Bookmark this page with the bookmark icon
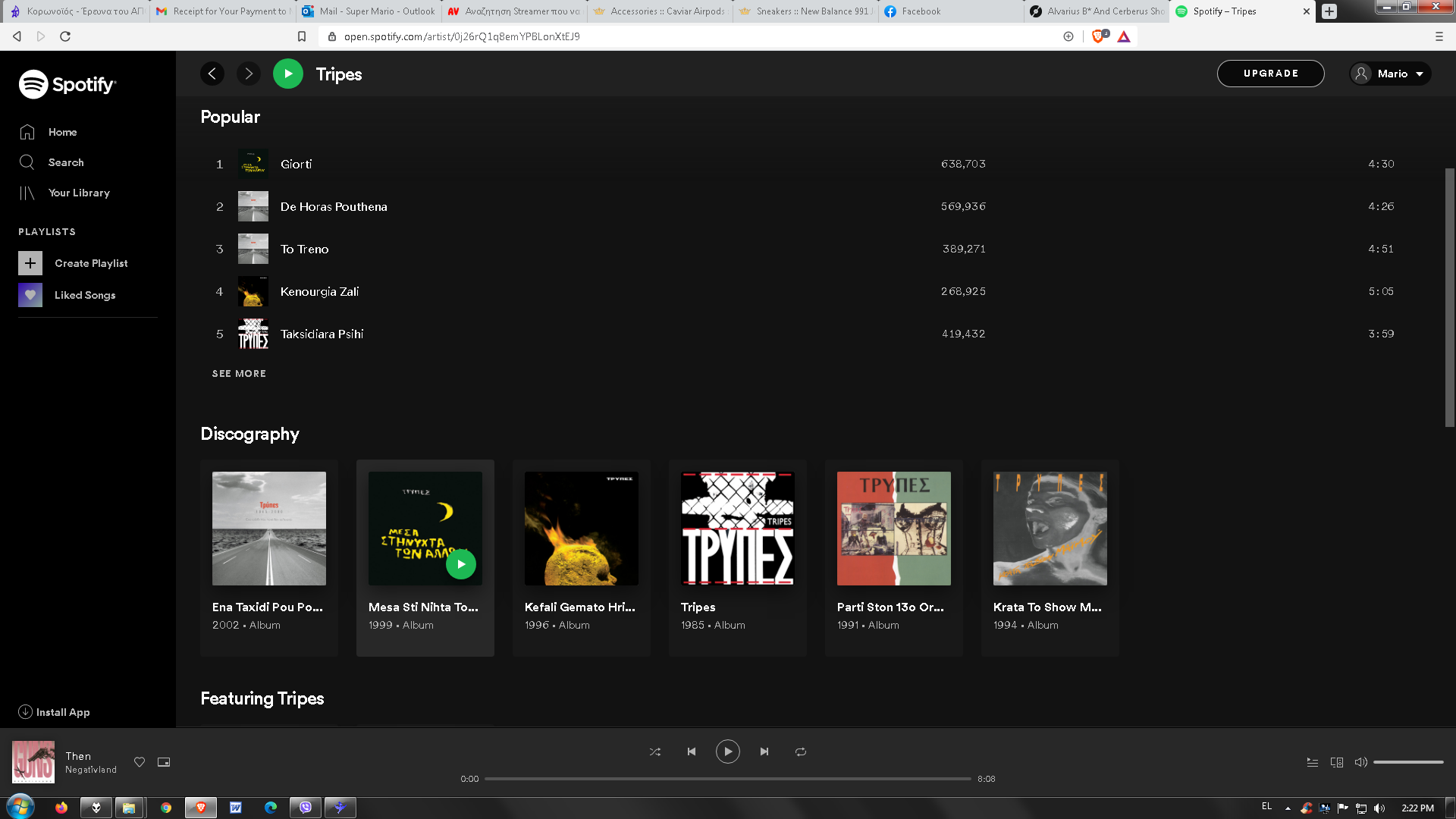Viewport: 1456px width, 819px height. tap(302, 36)
